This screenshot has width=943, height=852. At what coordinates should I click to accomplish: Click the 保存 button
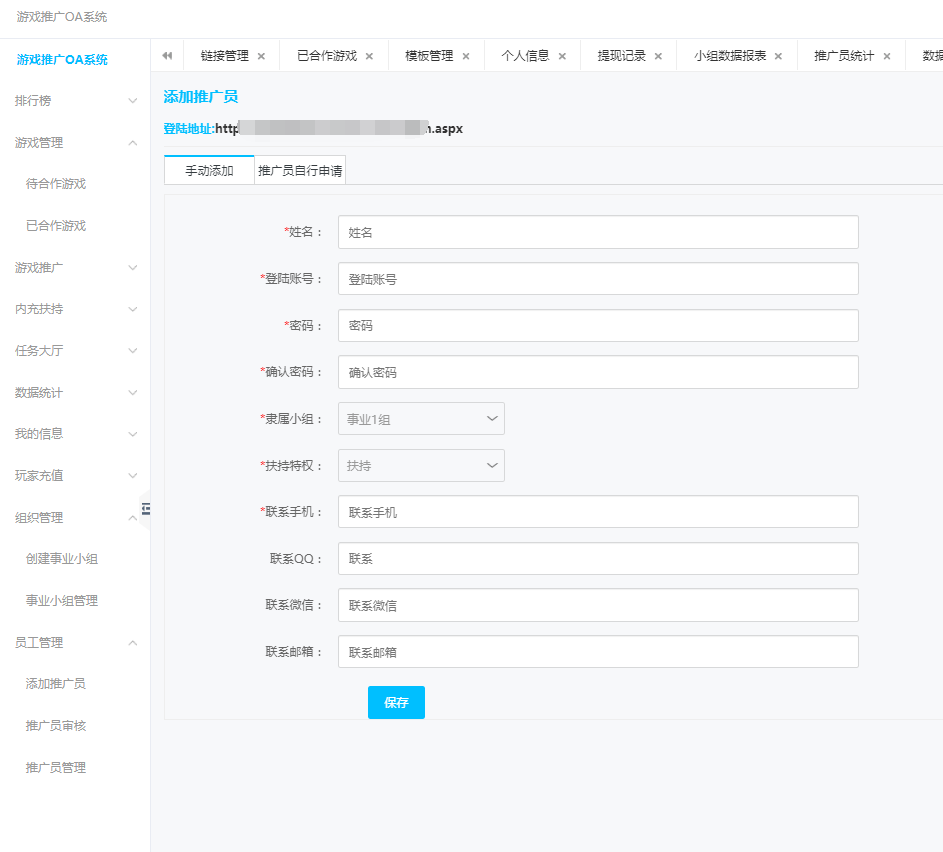coord(396,703)
